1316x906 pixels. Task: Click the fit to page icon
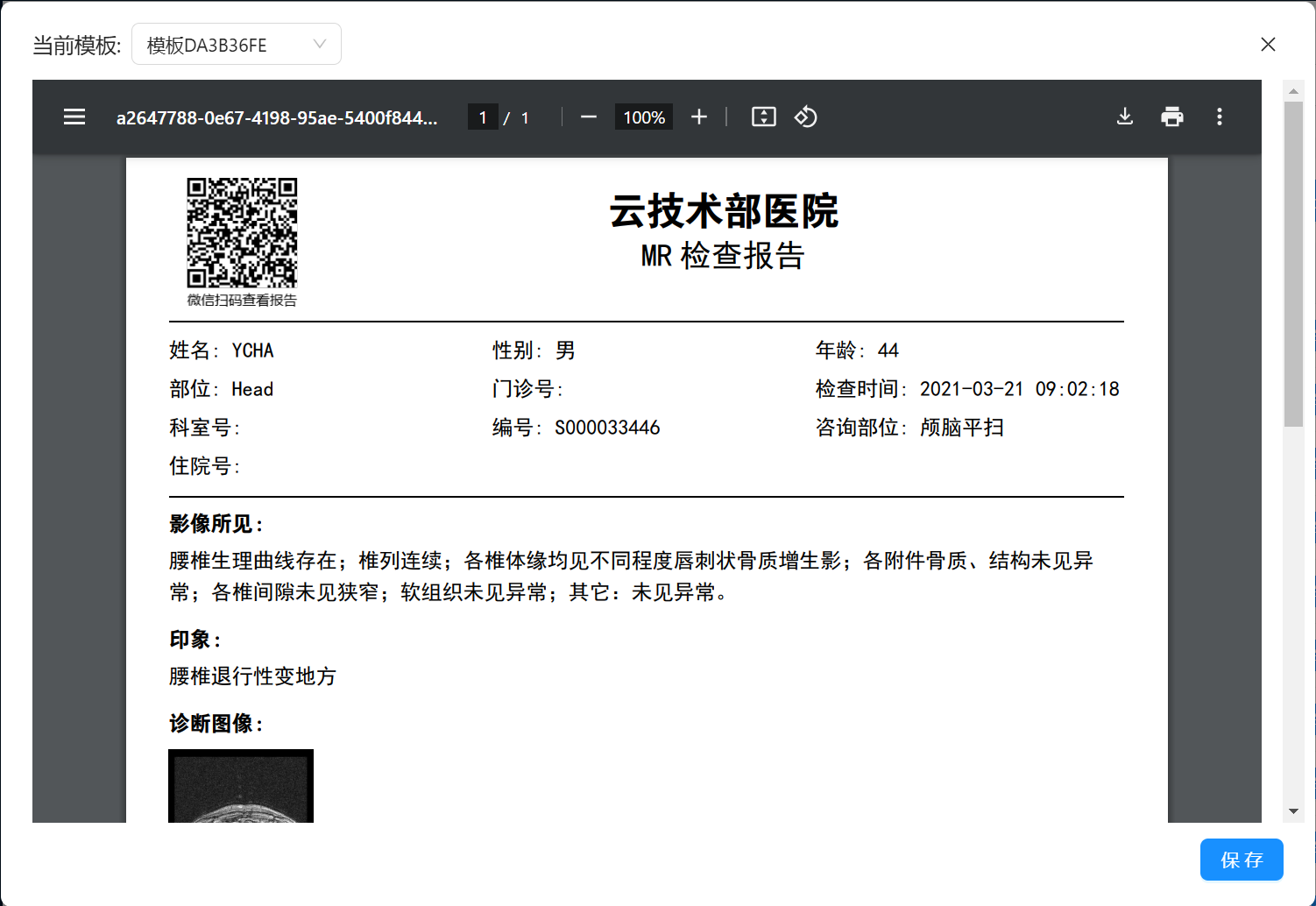(763, 117)
